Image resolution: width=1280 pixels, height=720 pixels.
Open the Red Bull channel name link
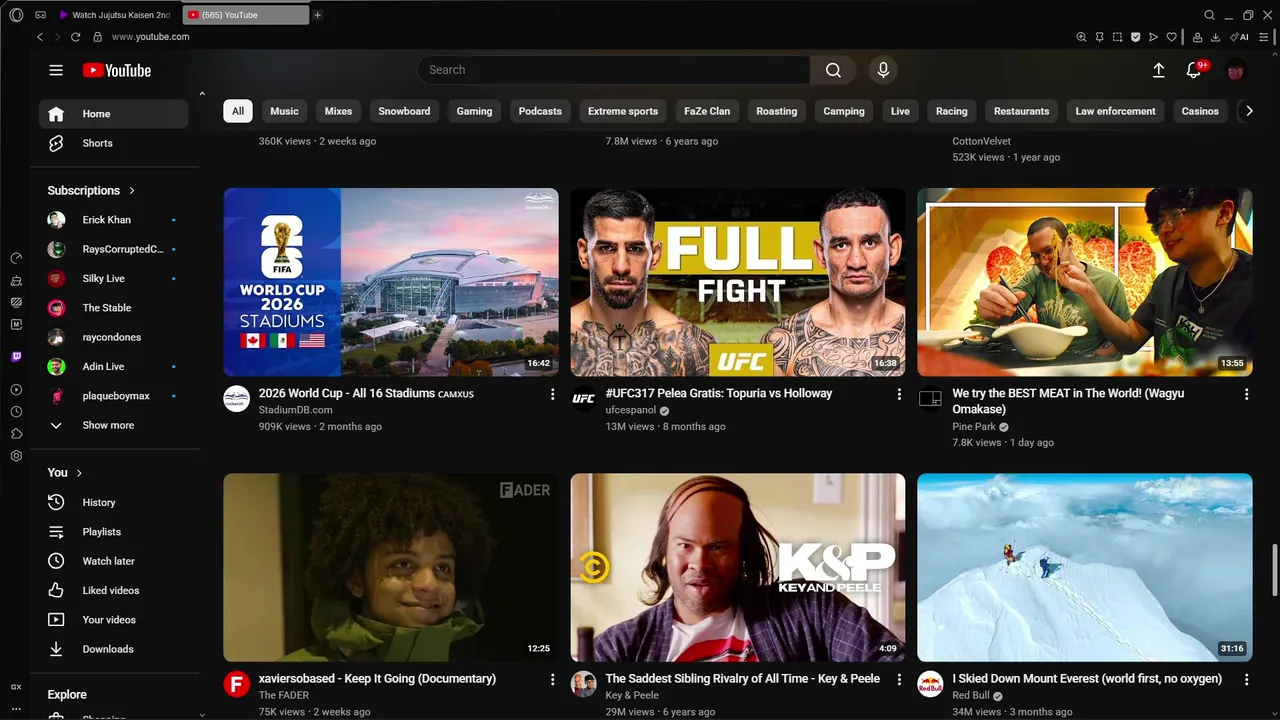(970, 695)
